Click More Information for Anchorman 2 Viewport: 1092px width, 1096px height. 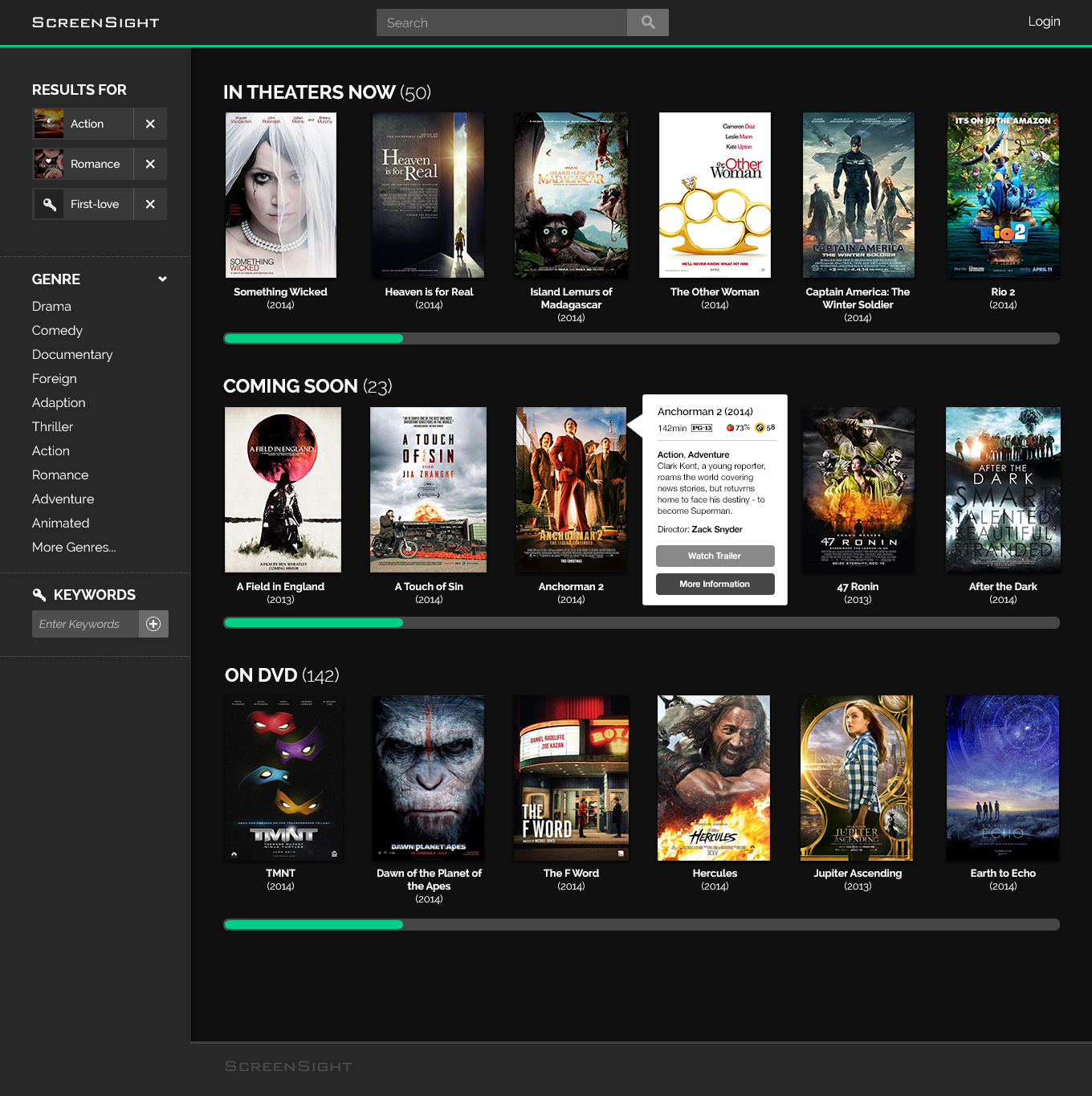(715, 584)
